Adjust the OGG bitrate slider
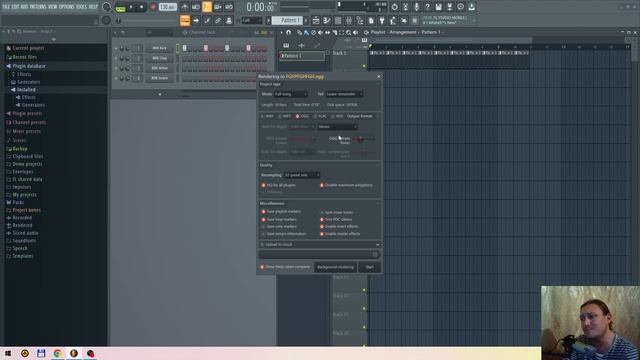This screenshot has width=640, height=360. 363,140
